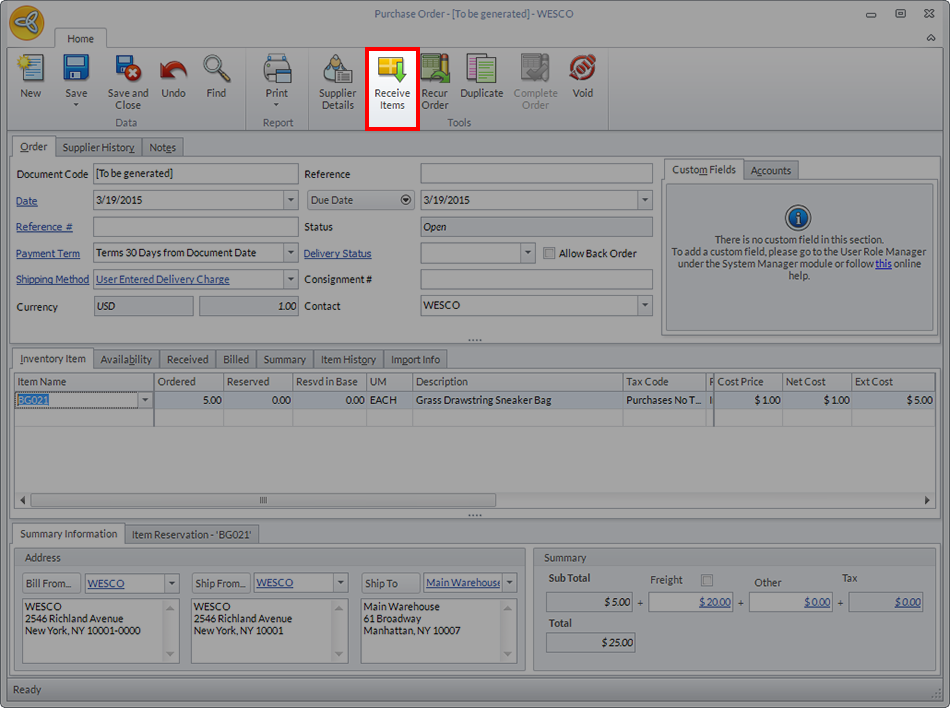Expand the Payment Term dropdown
This screenshot has height=708, width=950.
click(290, 253)
